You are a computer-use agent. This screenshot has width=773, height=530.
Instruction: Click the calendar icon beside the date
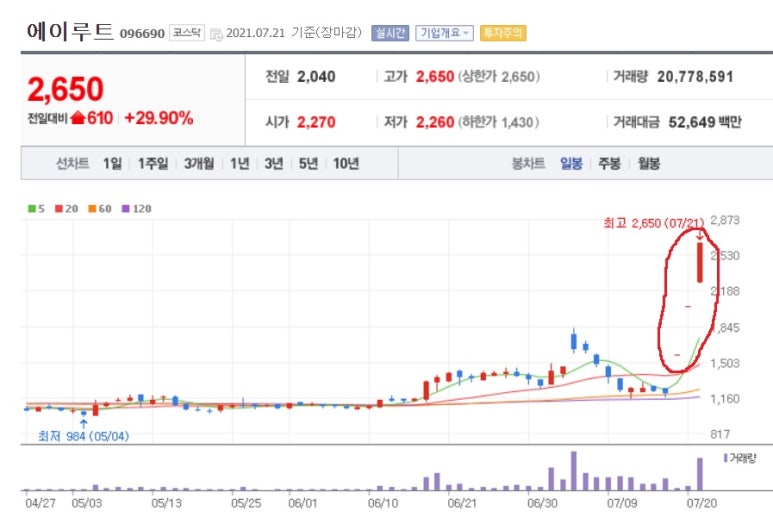216,34
